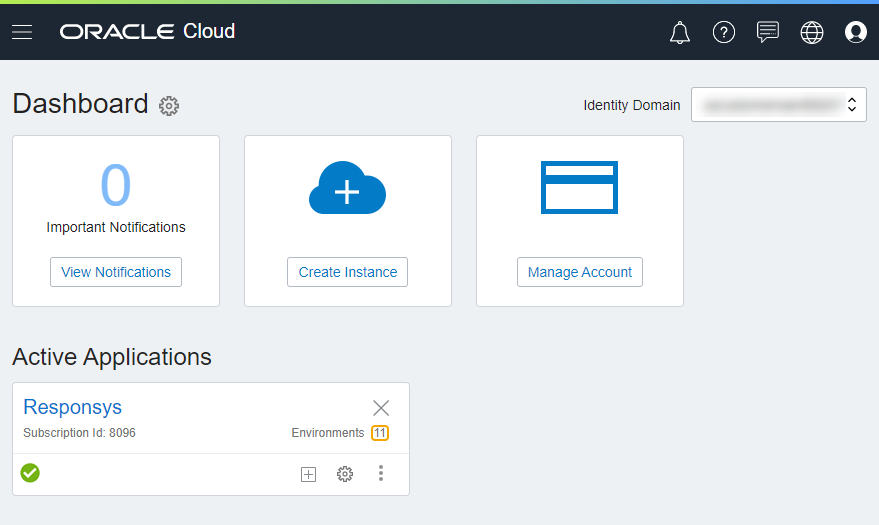Click the Environments count badge 11

(380, 433)
